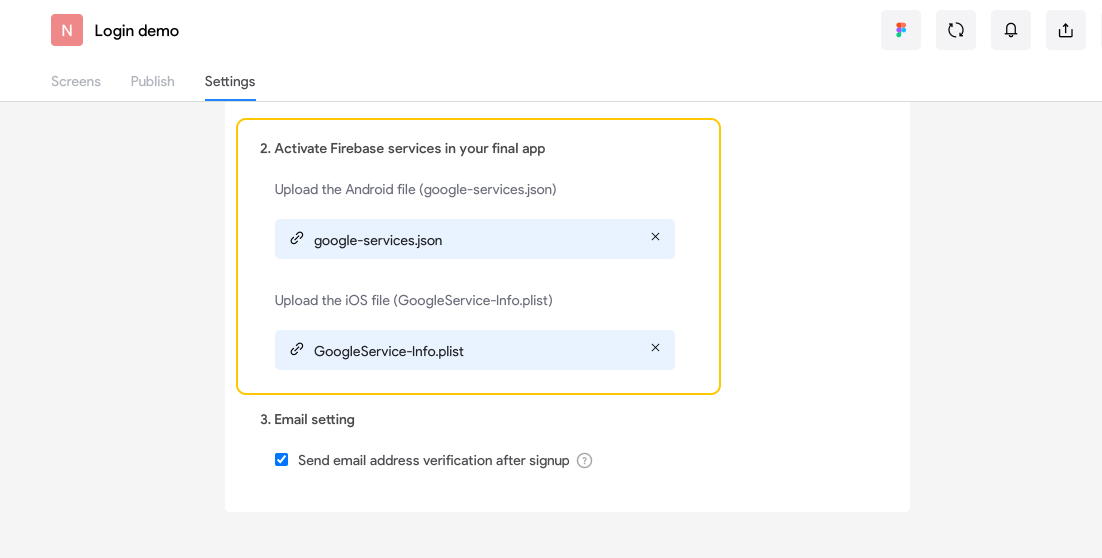The height and width of the screenshot is (558, 1102).
Task: Open the notifications bell
Action: pos(1010,30)
